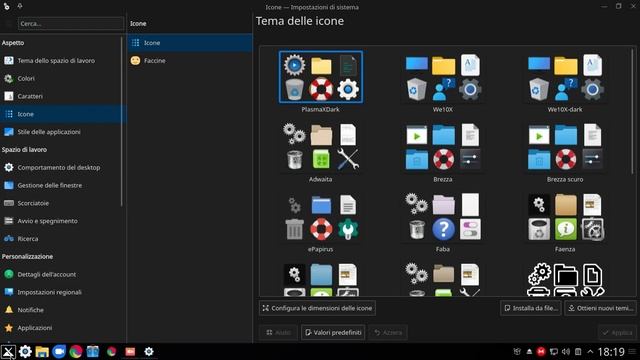Click Installa da file button
The width and height of the screenshot is (640, 360).
click(x=531, y=308)
